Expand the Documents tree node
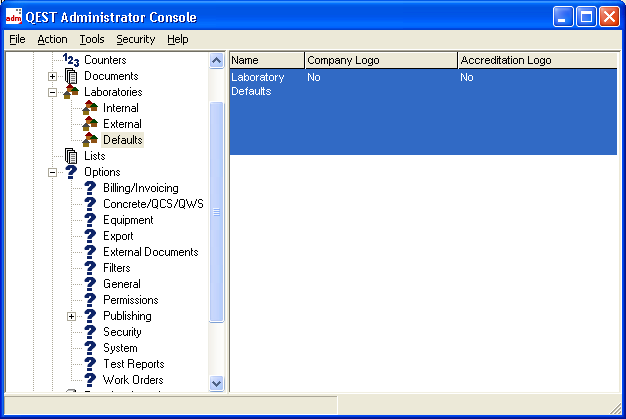Screen dimensions: 626x419 pos(53,76)
